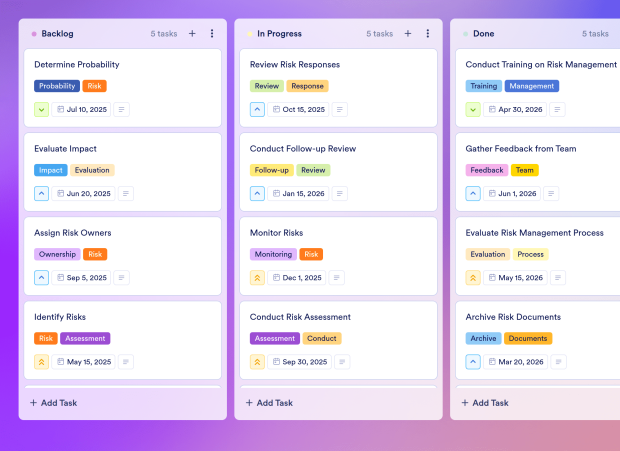Pick due date Jul 10, 2025
Image resolution: width=620 pixels, height=451 pixels.
point(81,109)
